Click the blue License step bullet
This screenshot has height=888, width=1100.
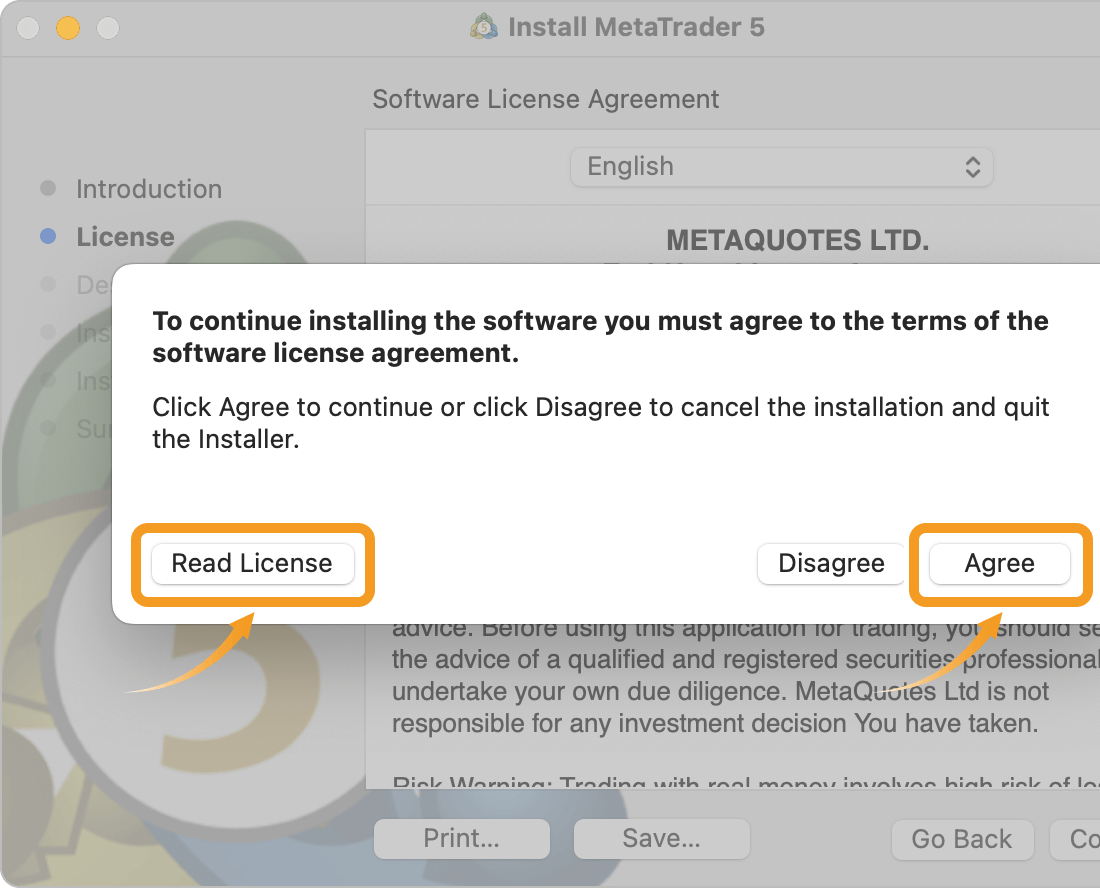point(48,236)
